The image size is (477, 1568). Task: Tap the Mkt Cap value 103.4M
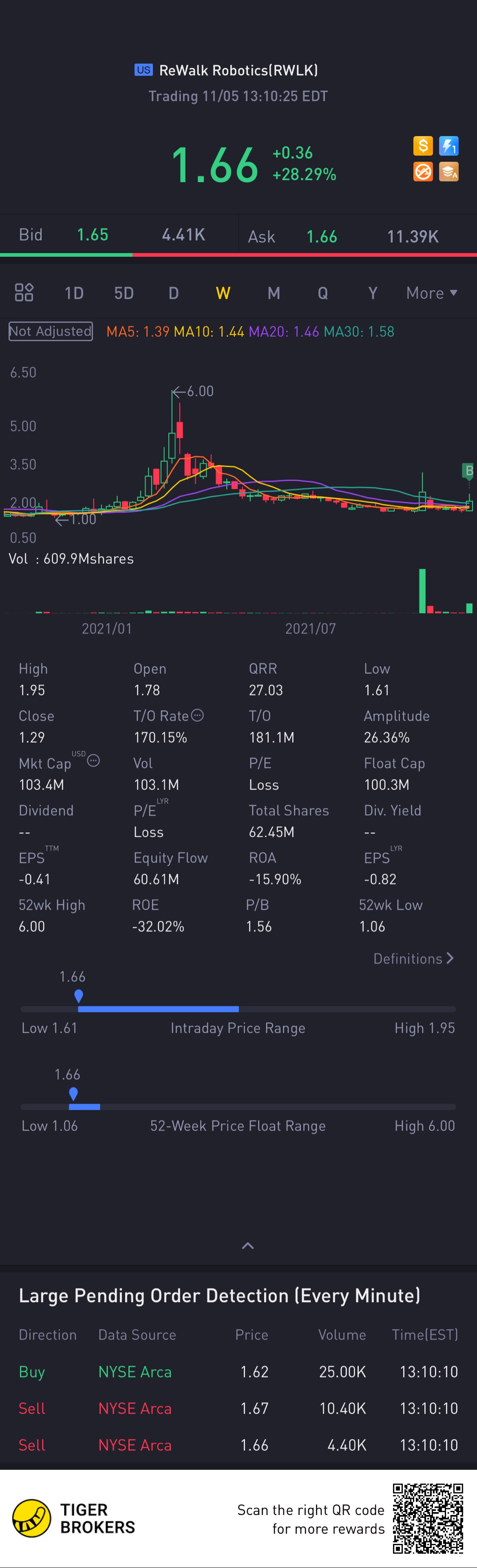[42, 784]
